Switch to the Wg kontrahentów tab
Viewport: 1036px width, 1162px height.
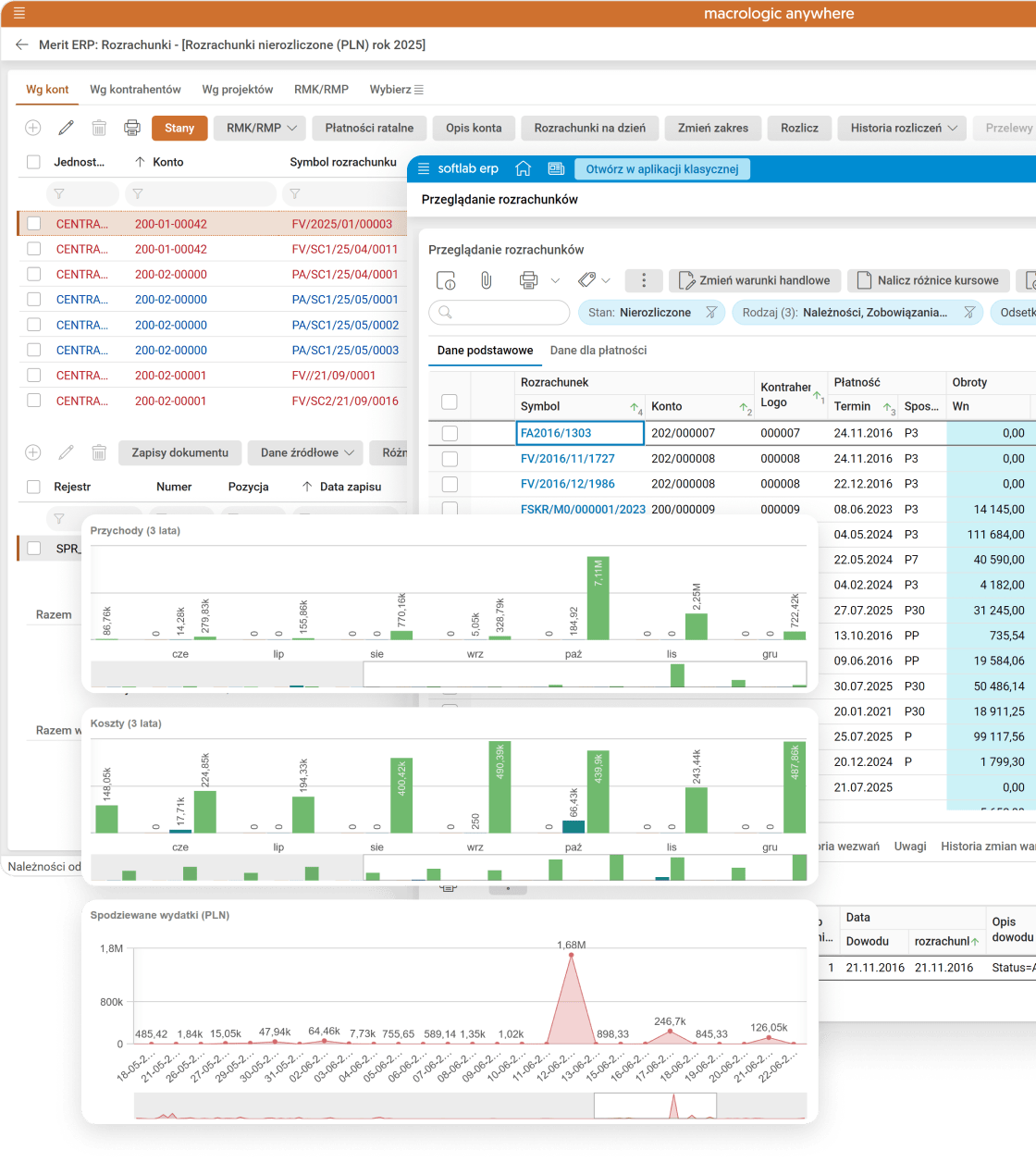pyautogui.click(x=135, y=90)
